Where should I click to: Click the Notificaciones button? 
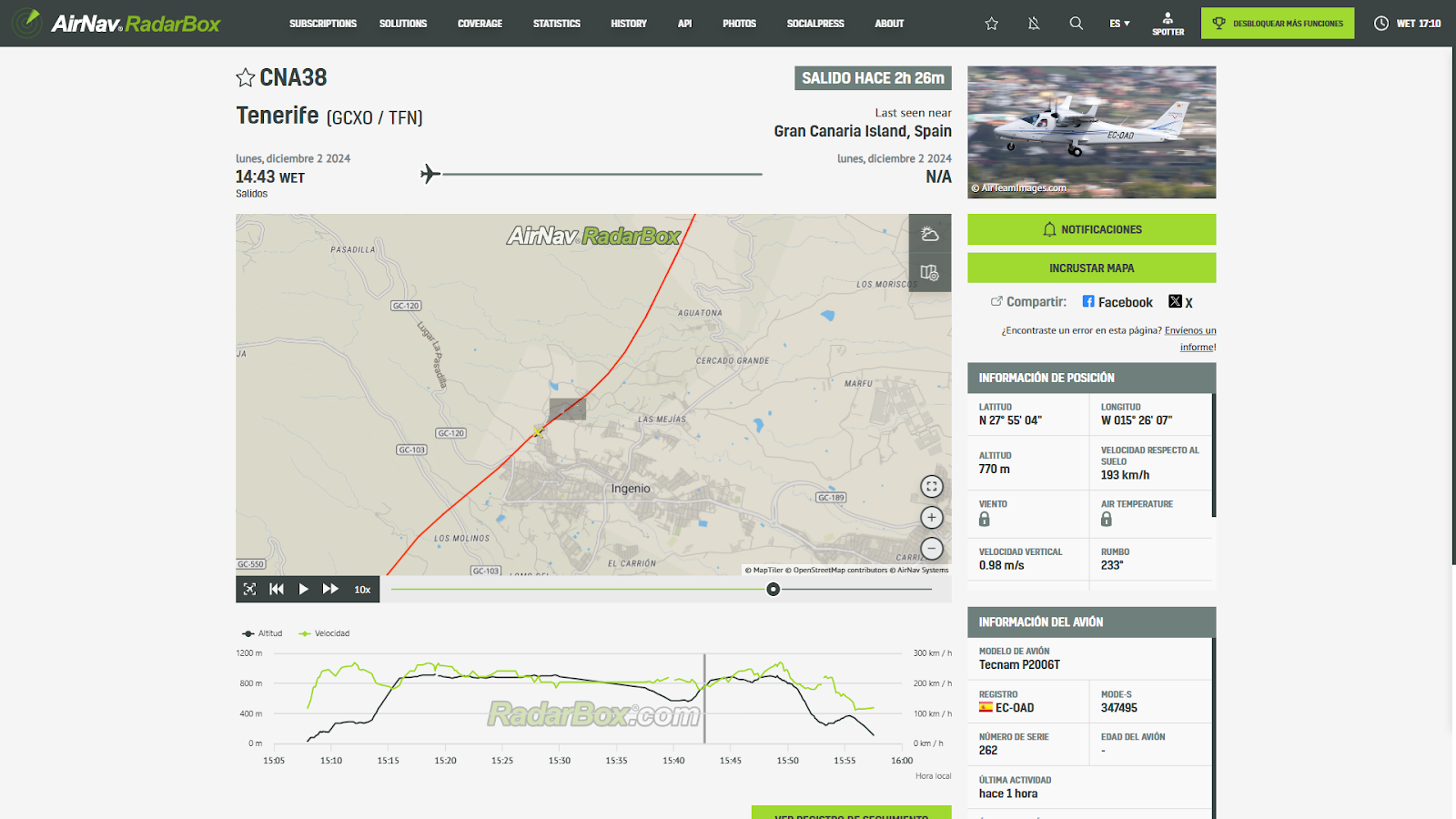pyautogui.click(x=1091, y=229)
